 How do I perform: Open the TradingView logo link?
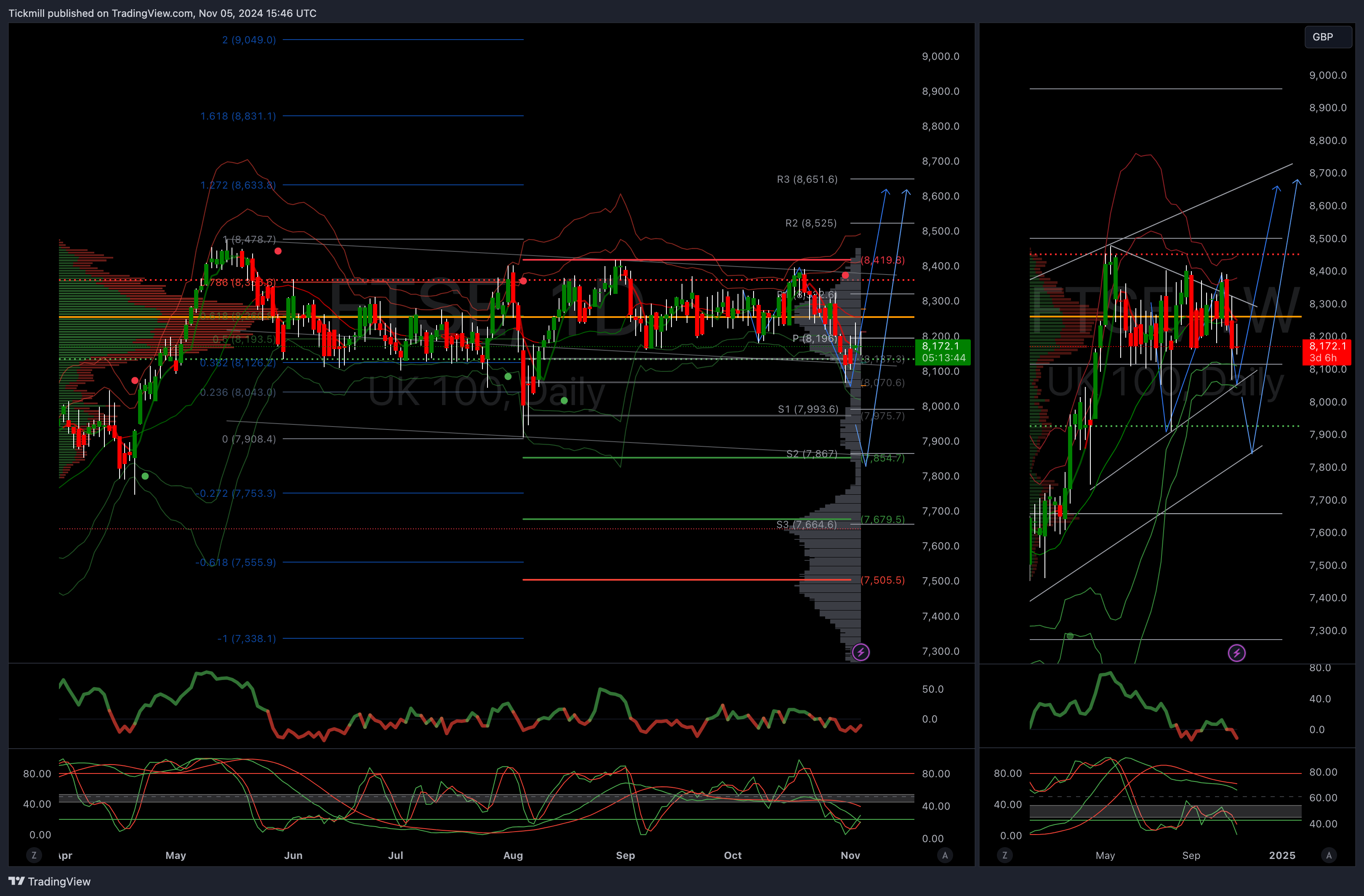click(50, 881)
